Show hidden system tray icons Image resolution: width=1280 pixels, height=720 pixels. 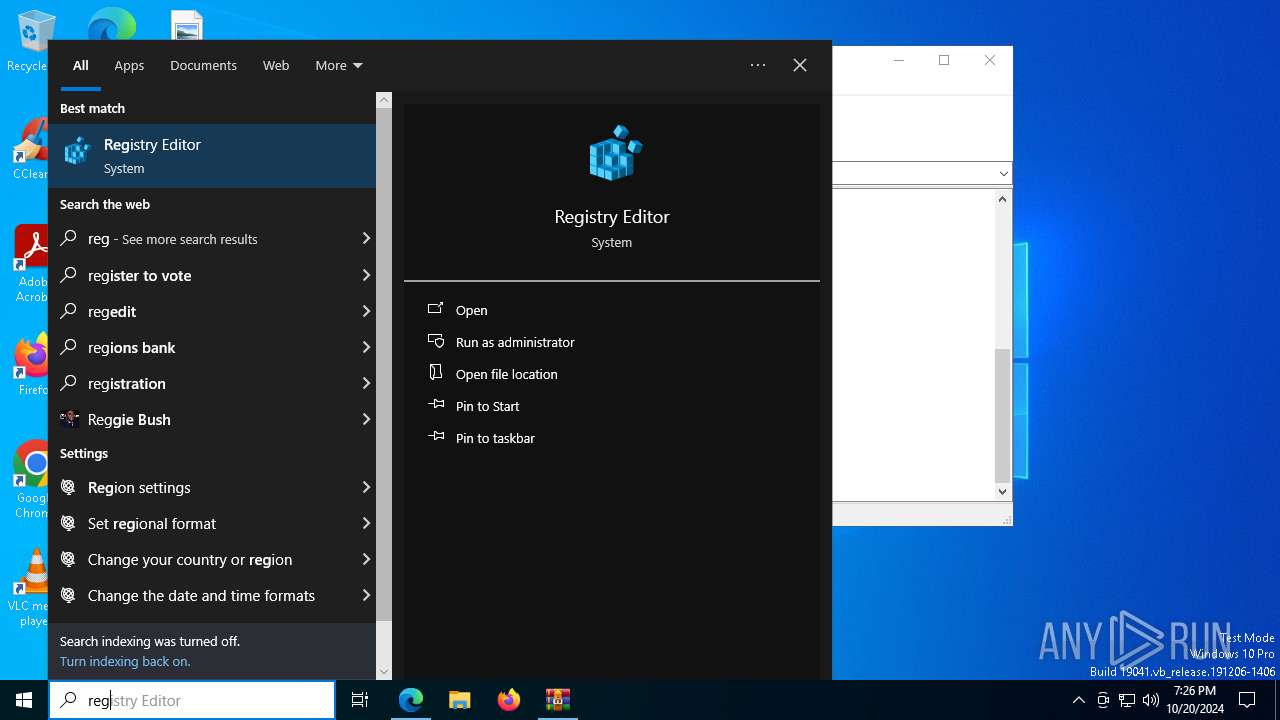[x=1078, y=700]
